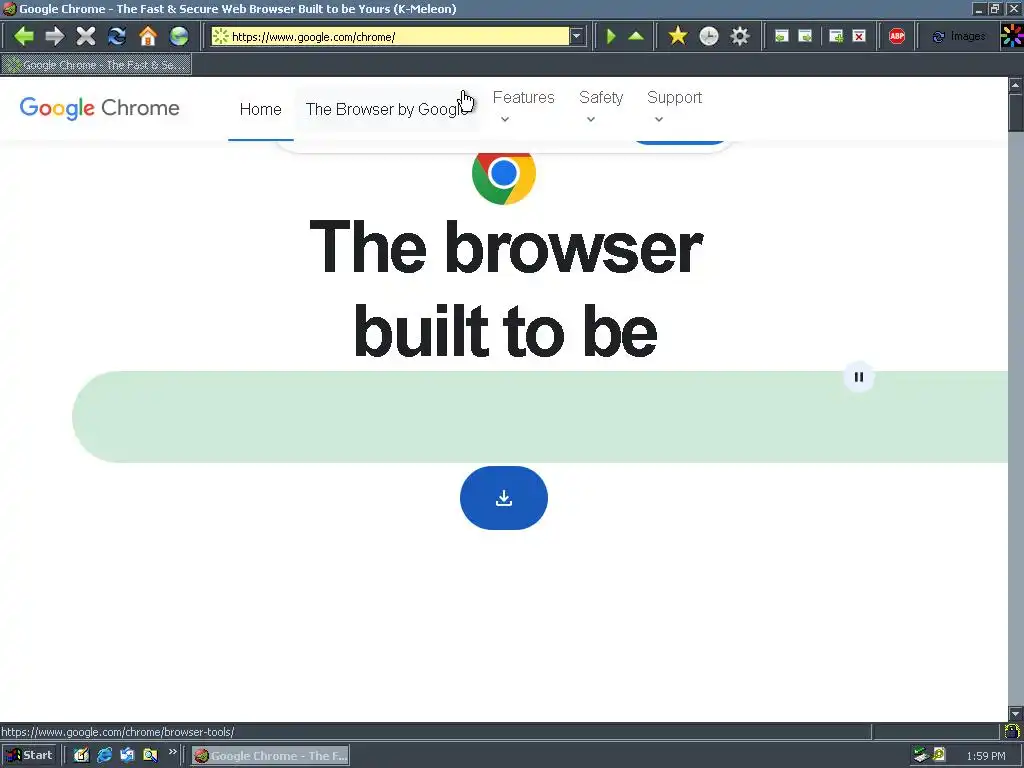Toggle the red ABP Adblock icon

click(897, 36)
